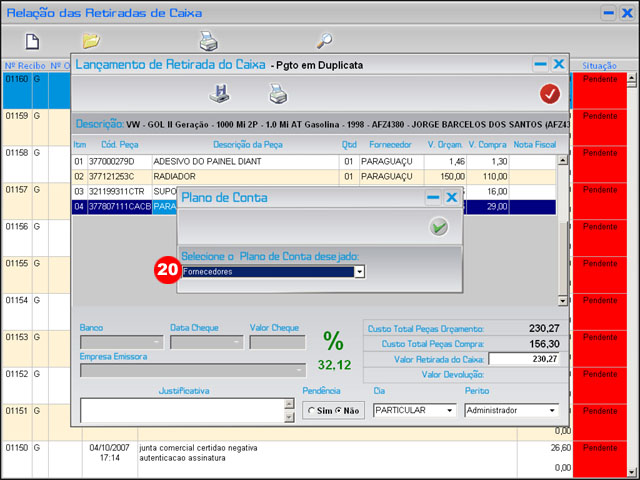Viewport: 640px width, 480px height.
Task: Open the folder icon in main toolbar
Action: pyautogui.click(x=91, y=41)
